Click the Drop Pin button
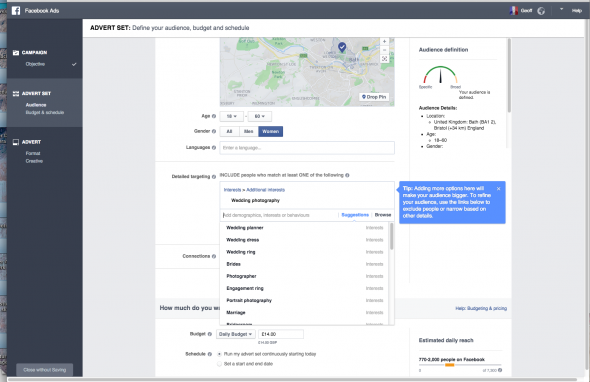This screenshot has height=382, width=590. click(374, 97)
